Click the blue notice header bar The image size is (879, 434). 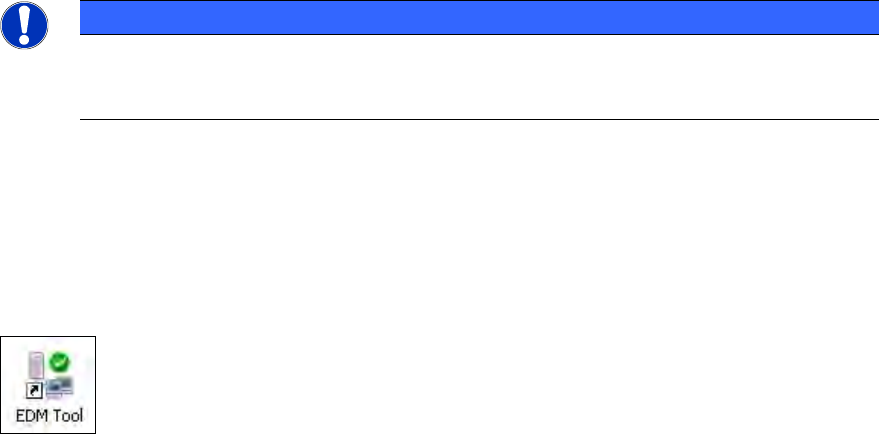tap(479, 17)
